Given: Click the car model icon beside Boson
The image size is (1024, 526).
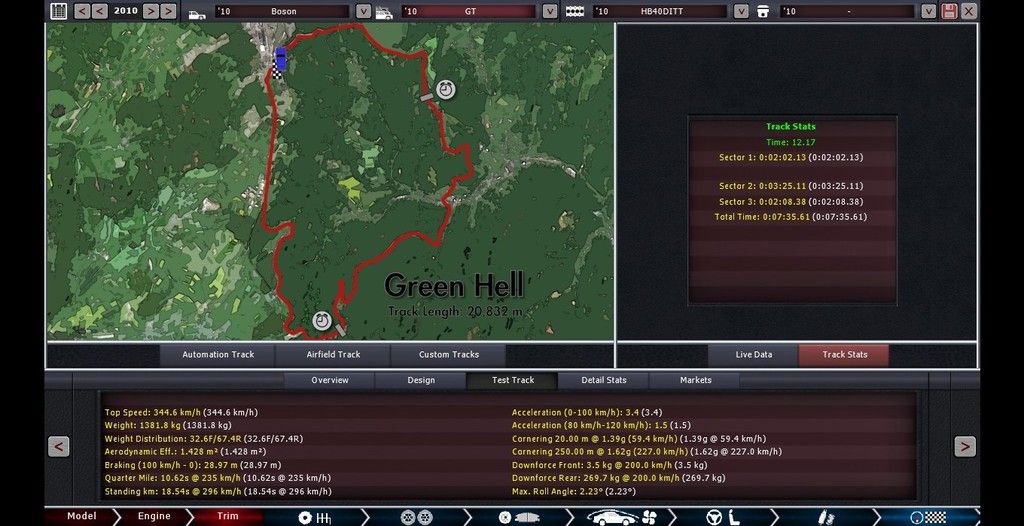Looking at the screenshot, I should tap(197, 13).
